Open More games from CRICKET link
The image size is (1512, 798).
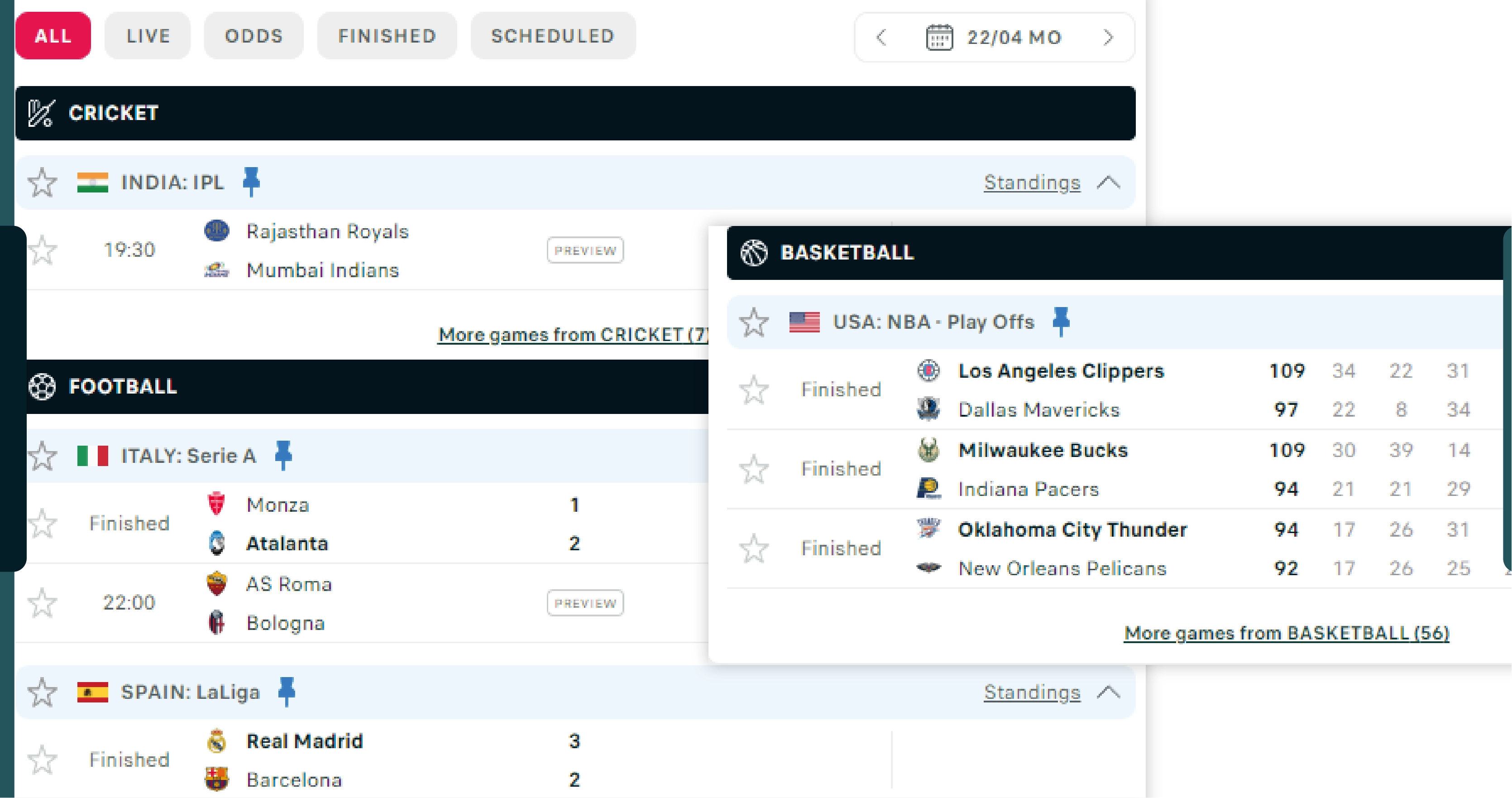click(x=574, y=335)
